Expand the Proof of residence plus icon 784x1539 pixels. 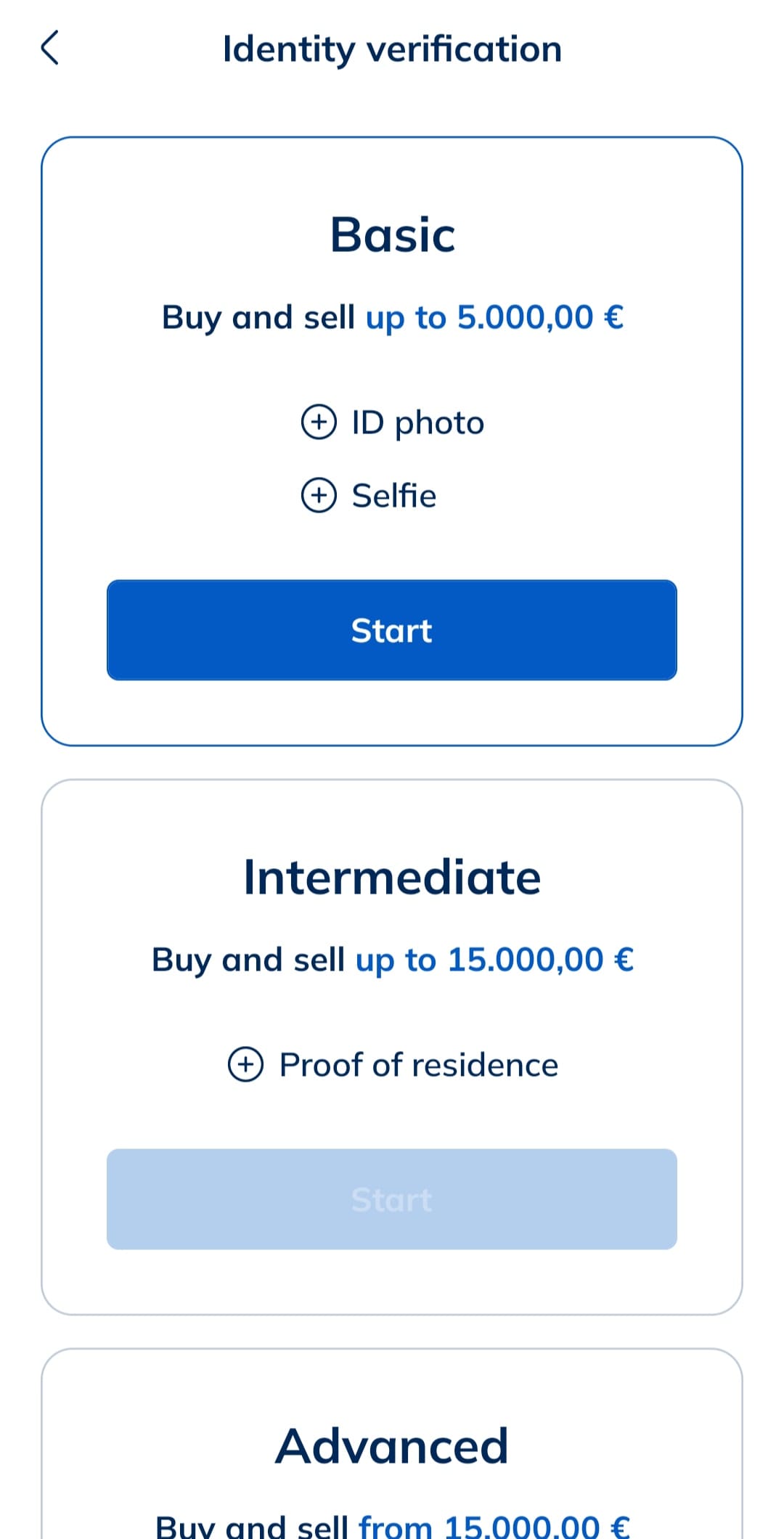(x=246, y=1064)
